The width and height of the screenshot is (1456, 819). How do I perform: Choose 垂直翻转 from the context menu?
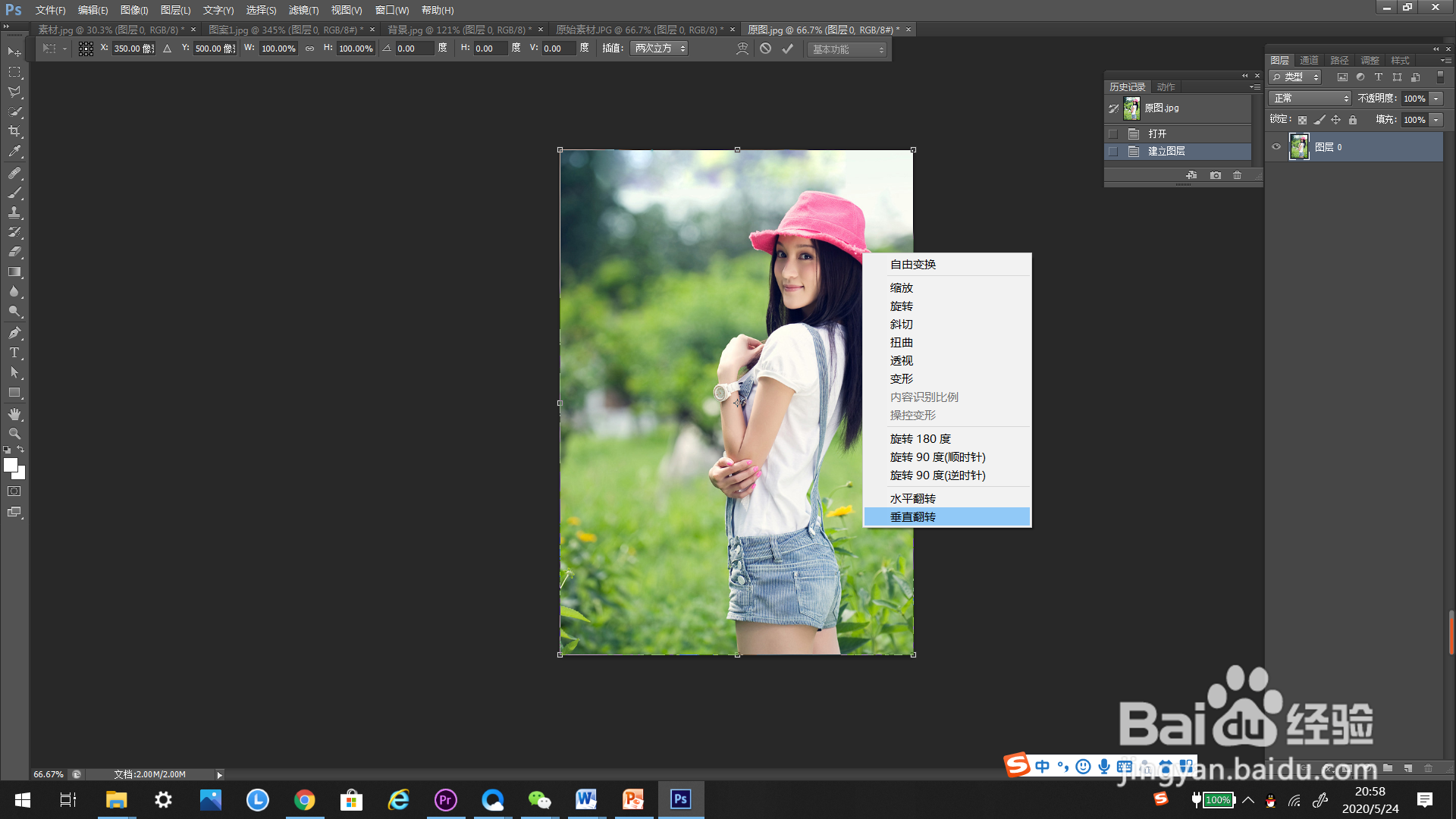point(913,517)
